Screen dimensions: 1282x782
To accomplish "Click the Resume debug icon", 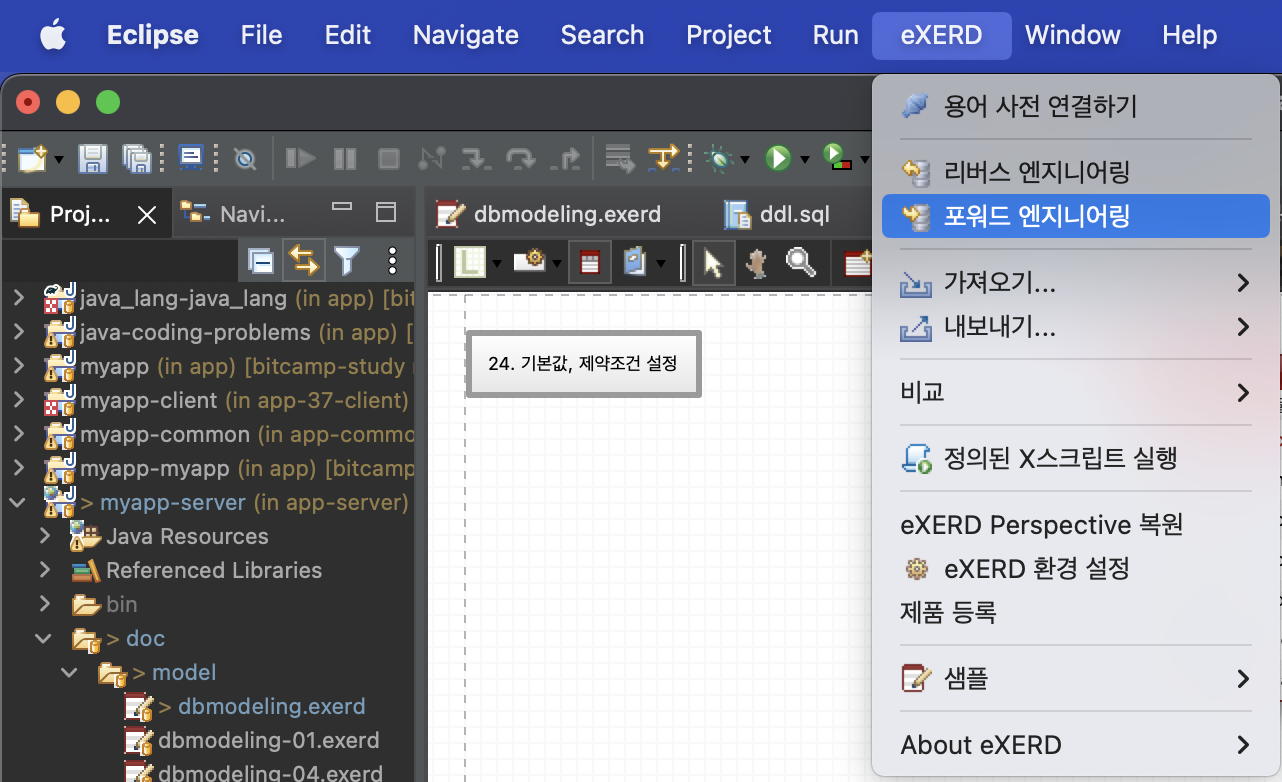I will [x=300, y=158].
